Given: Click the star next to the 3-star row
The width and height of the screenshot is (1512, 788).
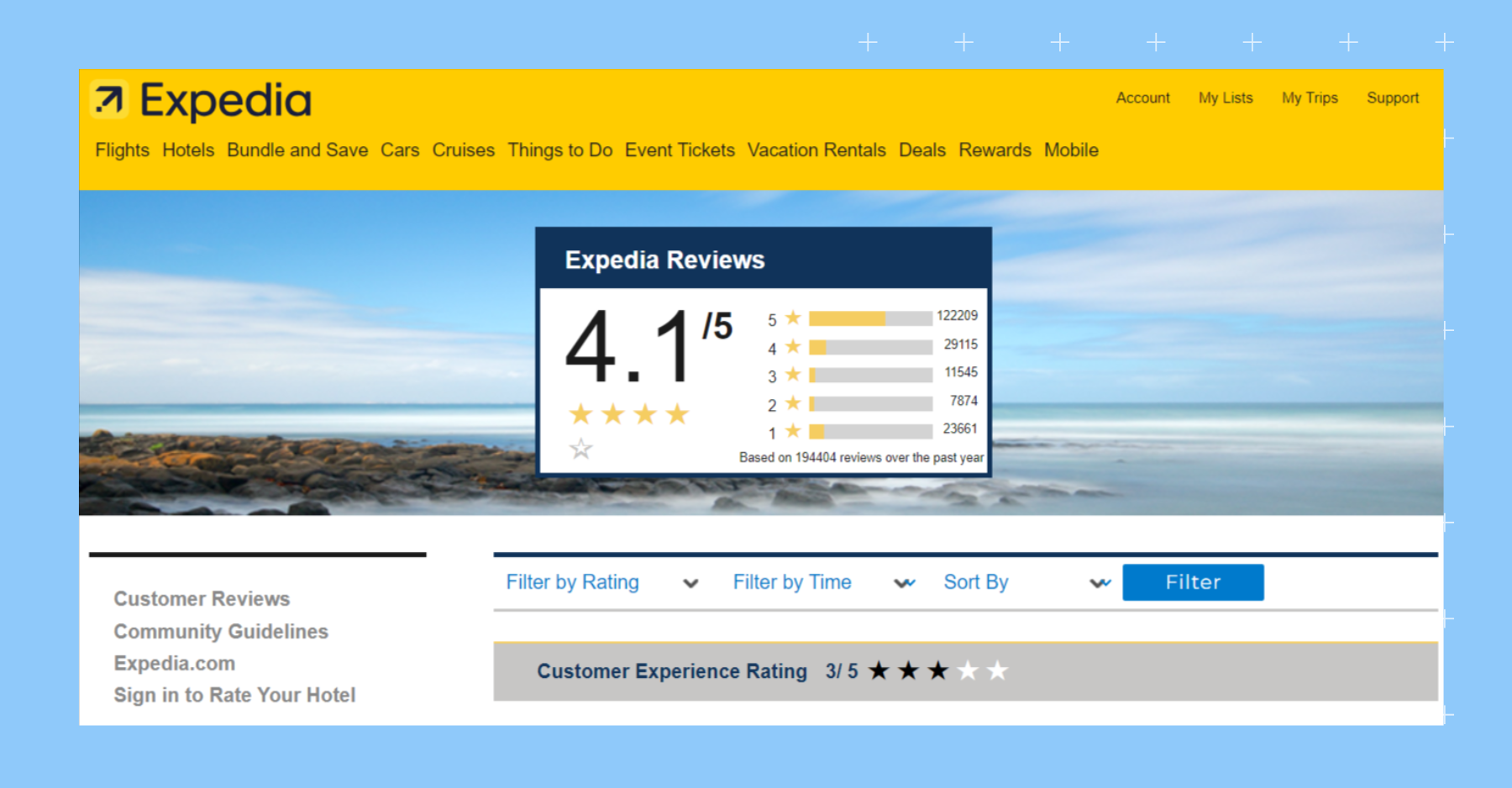Looking at the screenshot, I should [x=792, y=376].
